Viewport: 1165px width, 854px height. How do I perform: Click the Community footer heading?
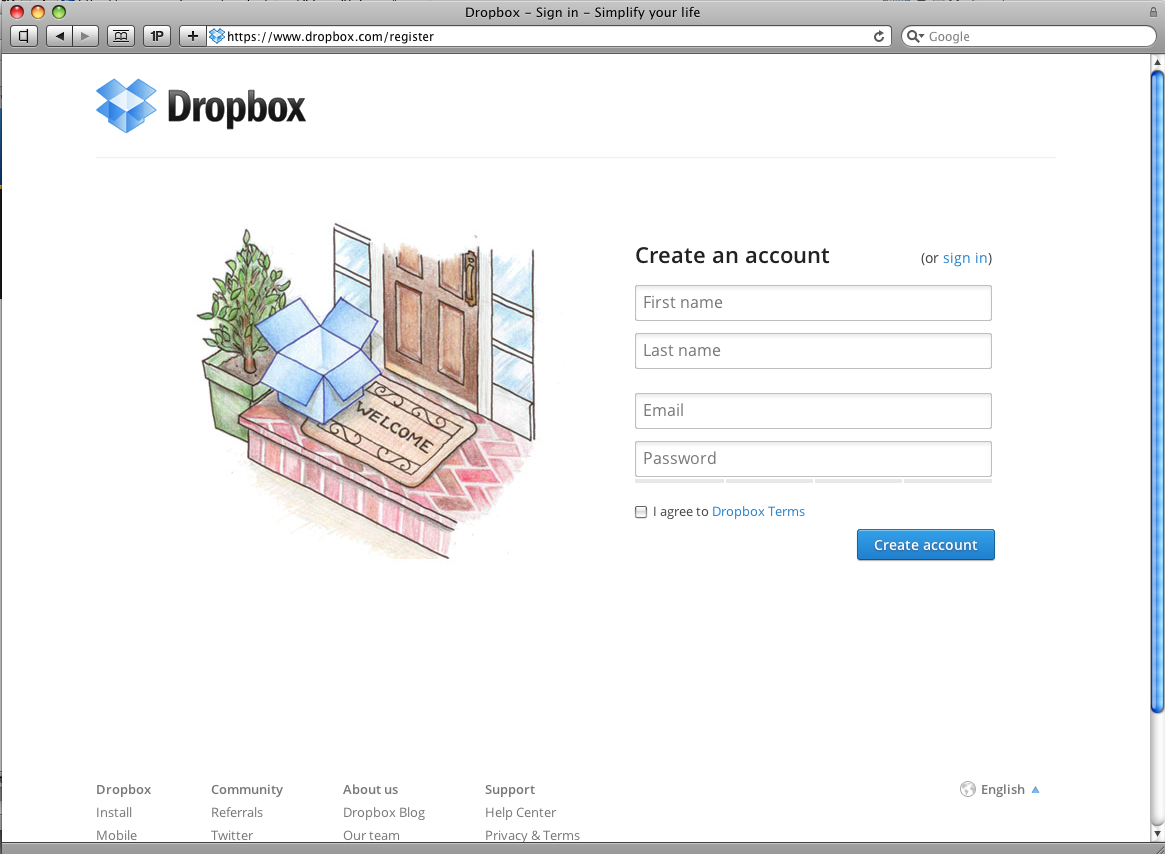click(247, 789)
